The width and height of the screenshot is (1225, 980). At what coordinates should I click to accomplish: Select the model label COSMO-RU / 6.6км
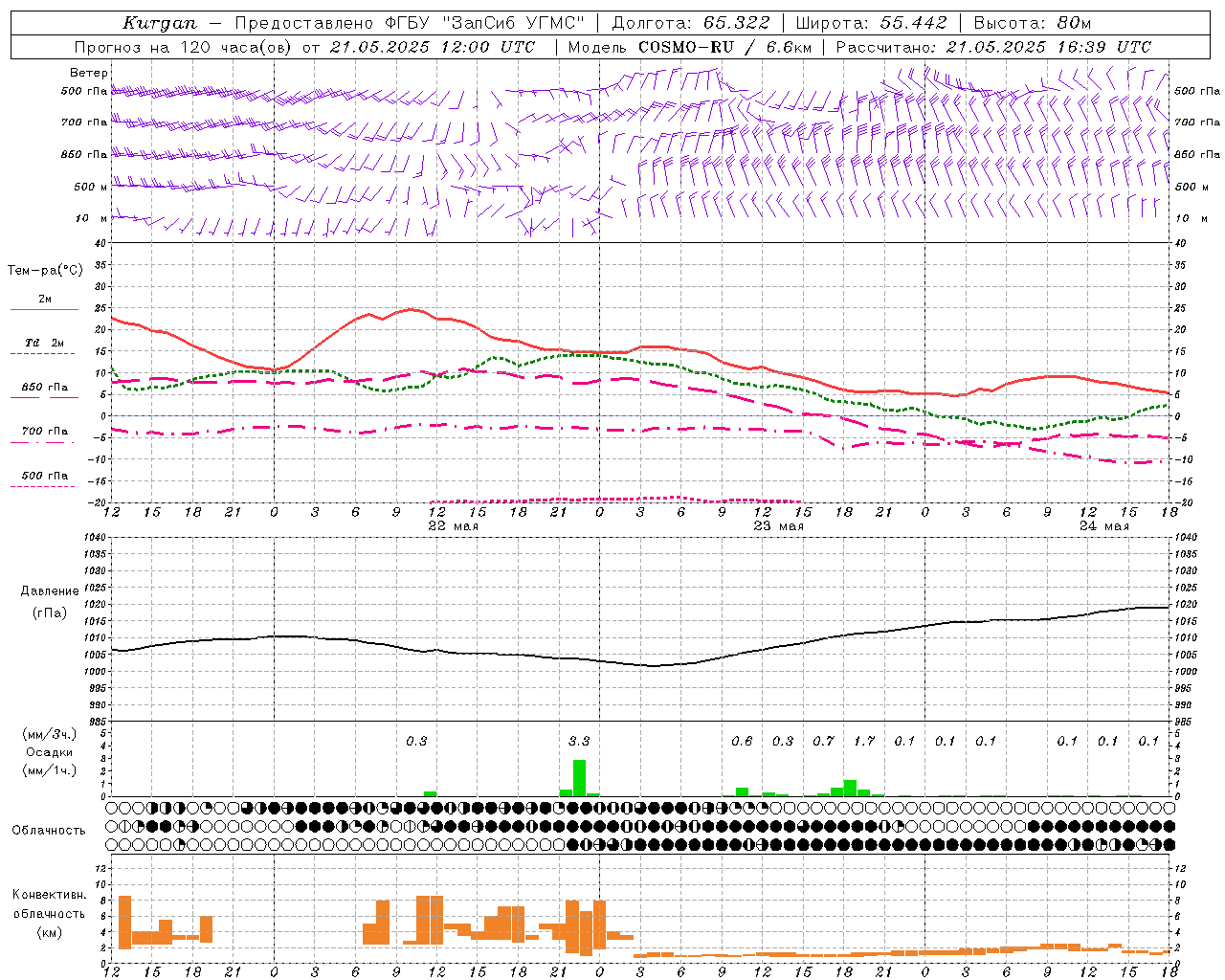coord(725,47)
